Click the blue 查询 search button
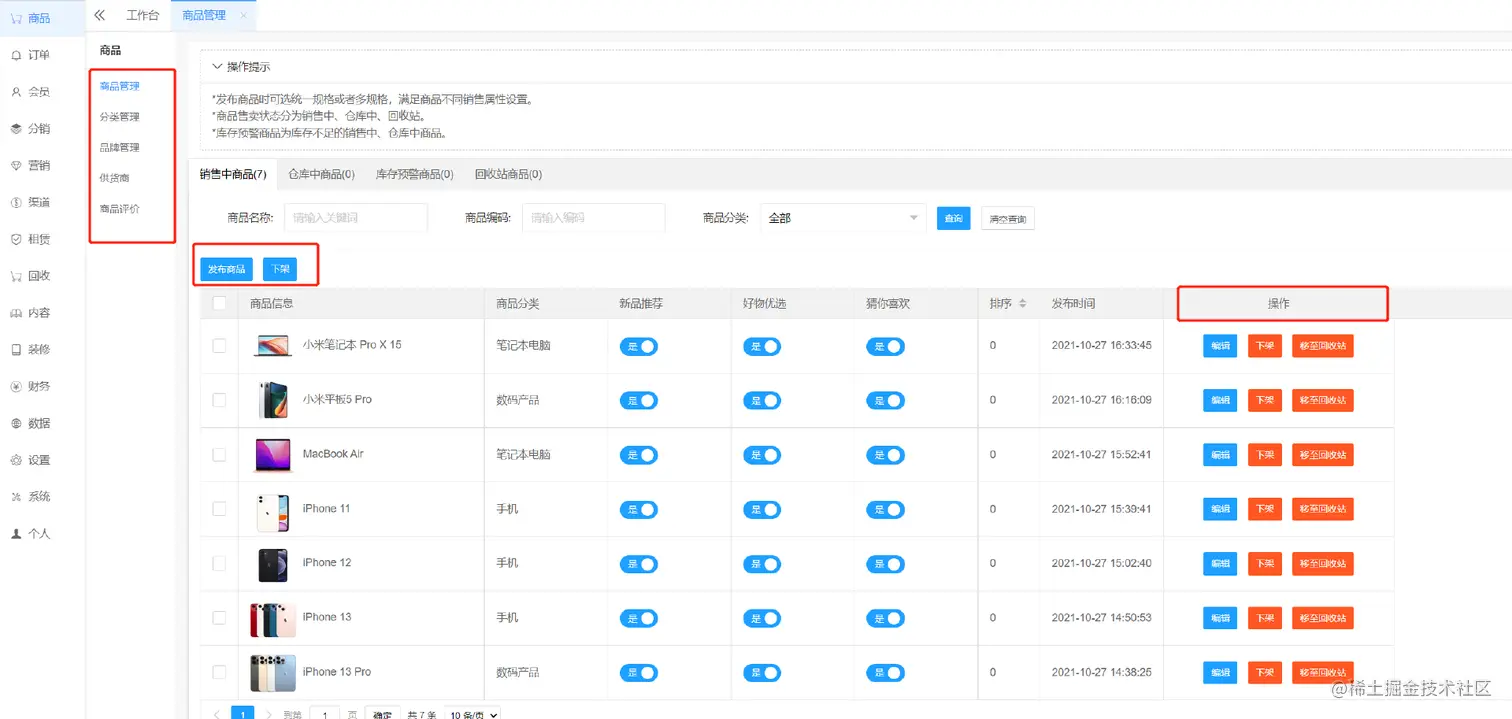1512x719 pixels. 954,218
